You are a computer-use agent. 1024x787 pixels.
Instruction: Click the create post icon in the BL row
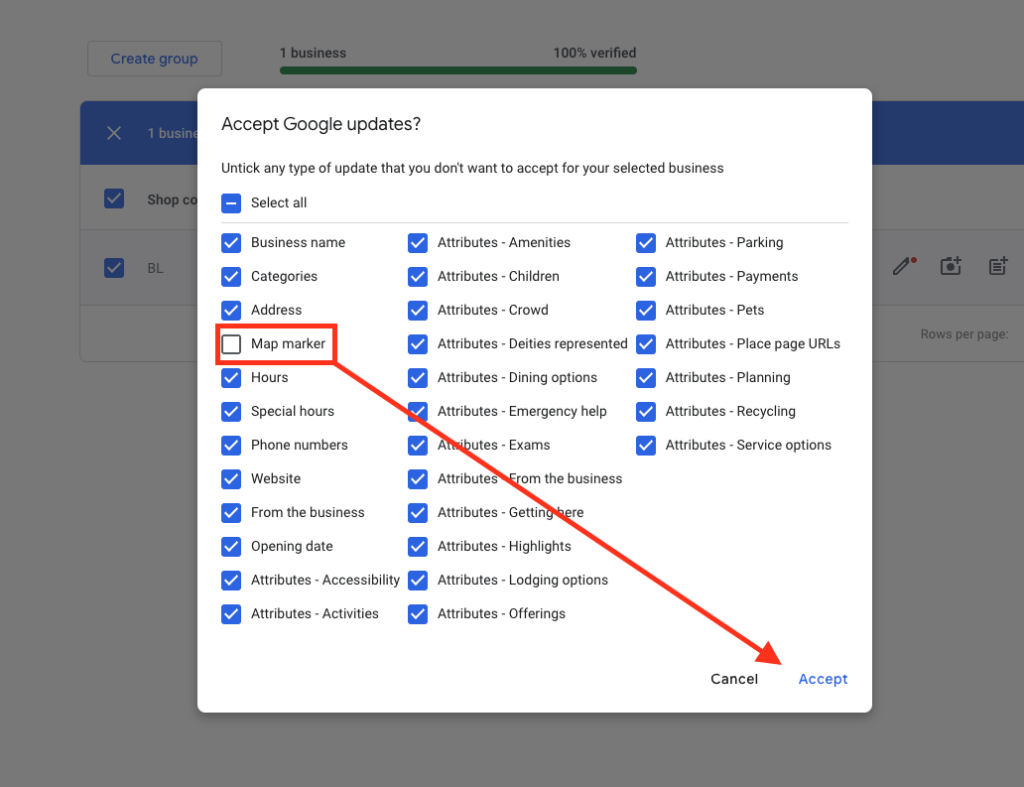pyautogui.click(x=998, y=266)
